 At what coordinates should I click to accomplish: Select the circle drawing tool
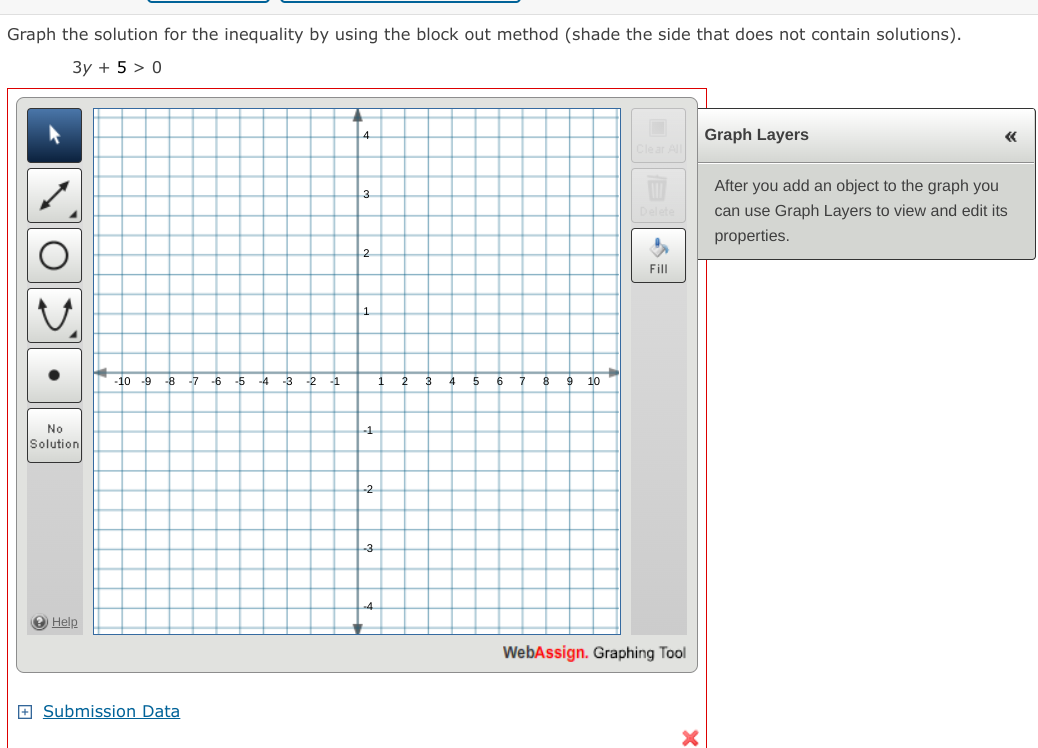[x=54, y=254]
